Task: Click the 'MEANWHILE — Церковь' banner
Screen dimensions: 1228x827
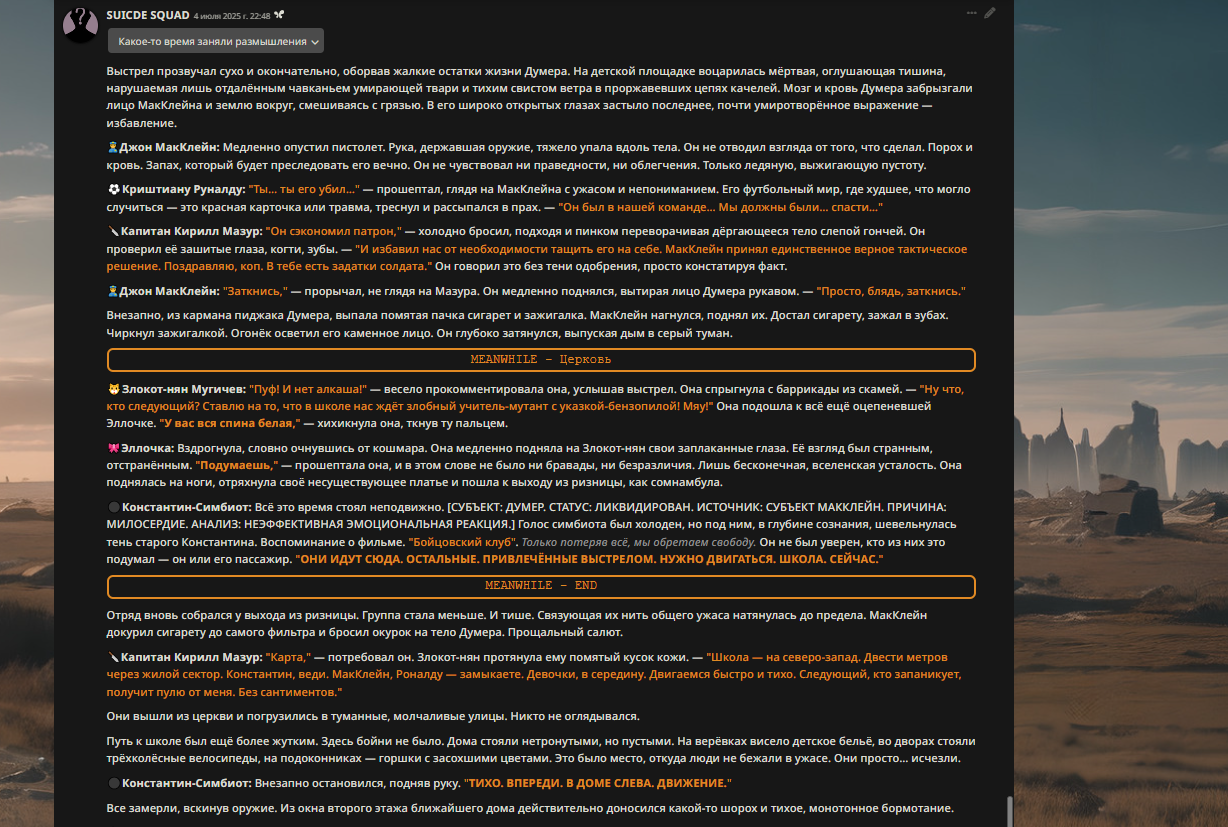Action: pyautogui.click(x=541, y=359)
